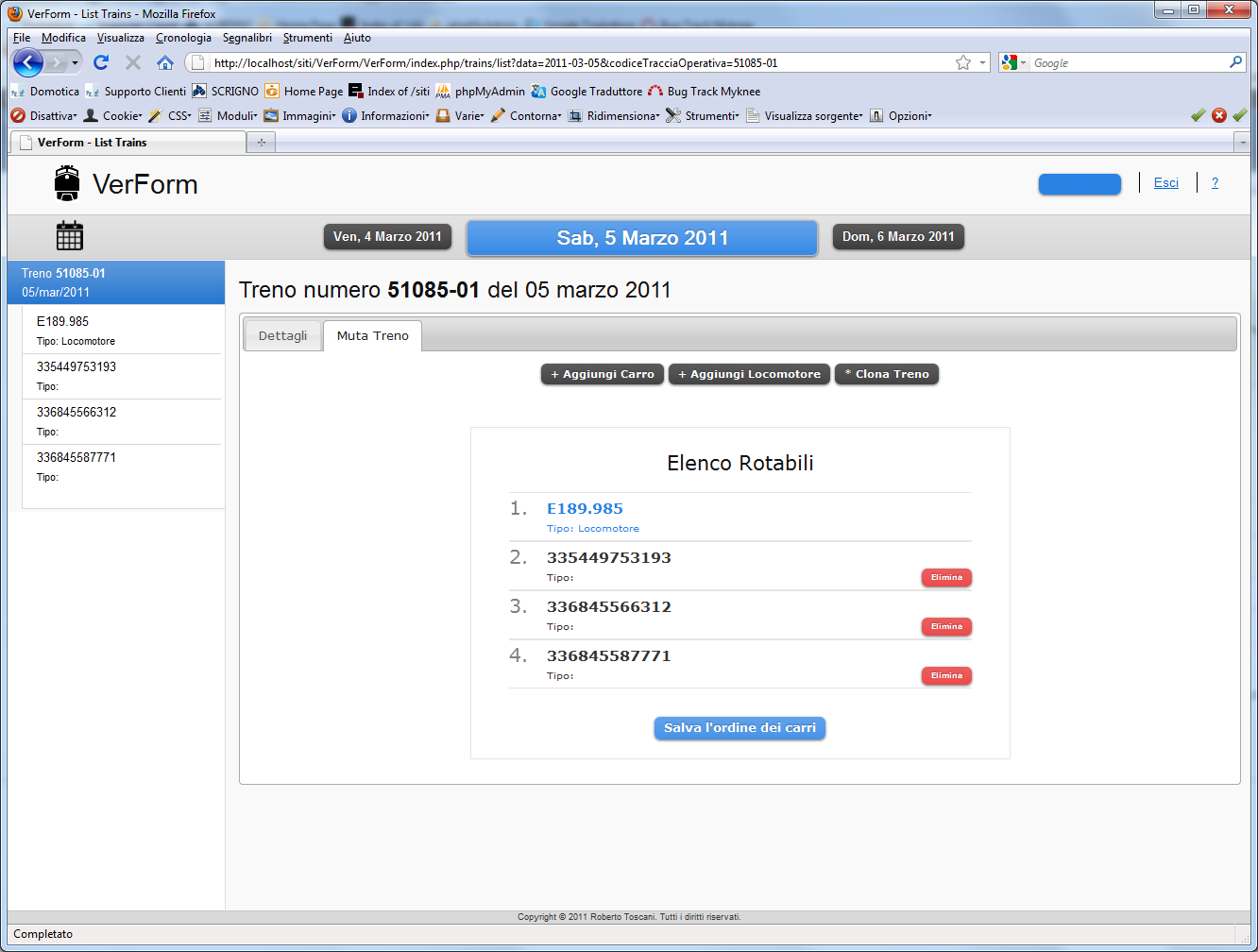Select the Muta Treno tab
The height and width of the screenshot is (952, 1258).
[x=373, y=336]
